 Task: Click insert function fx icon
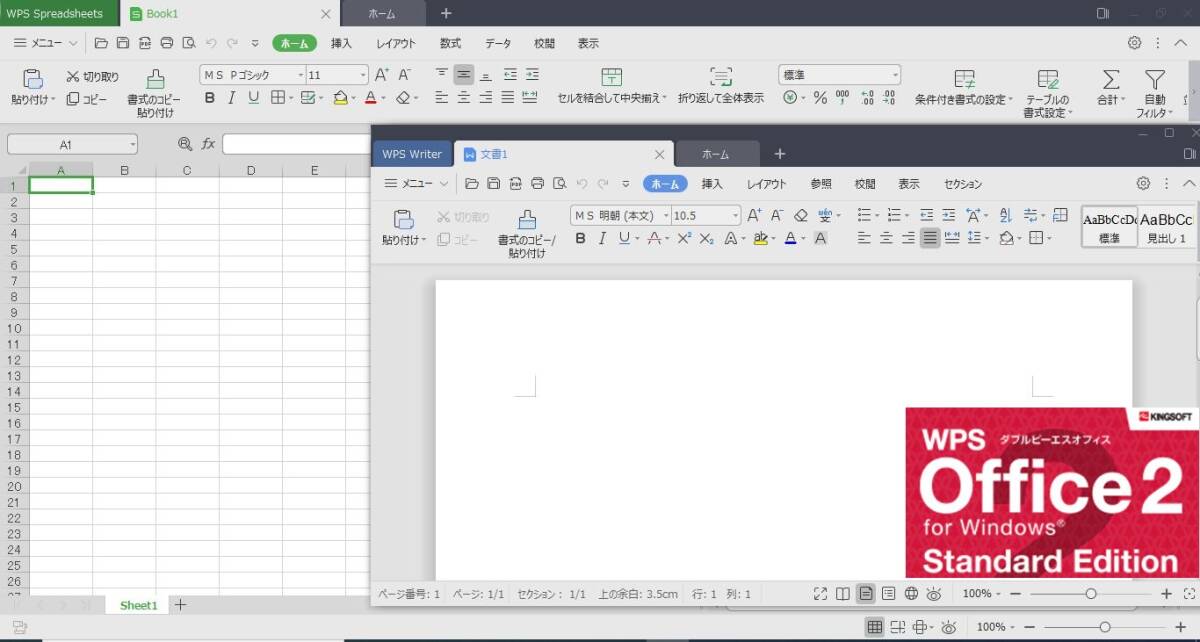(x=208, y=144)
